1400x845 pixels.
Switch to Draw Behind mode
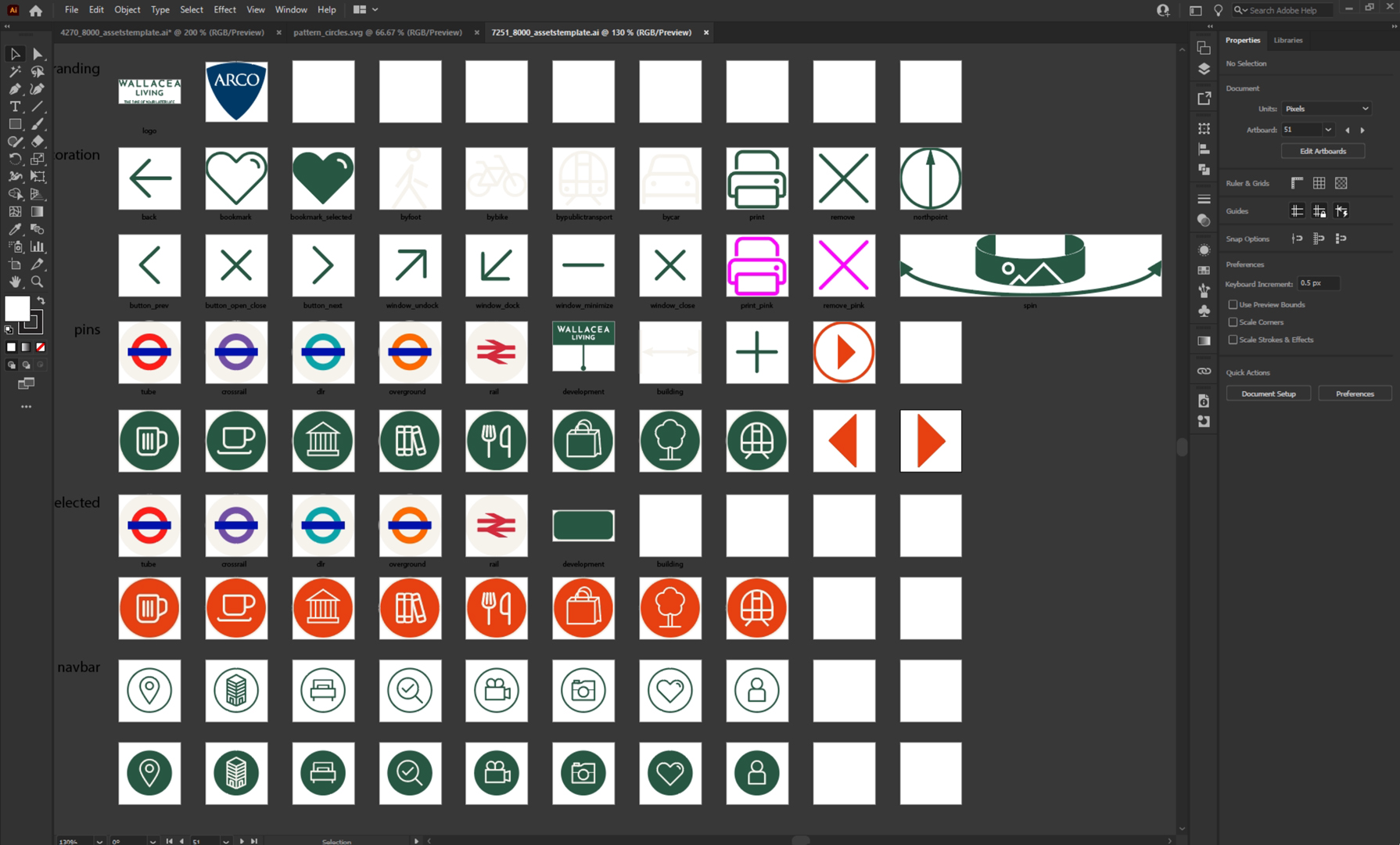click(26, 365)
